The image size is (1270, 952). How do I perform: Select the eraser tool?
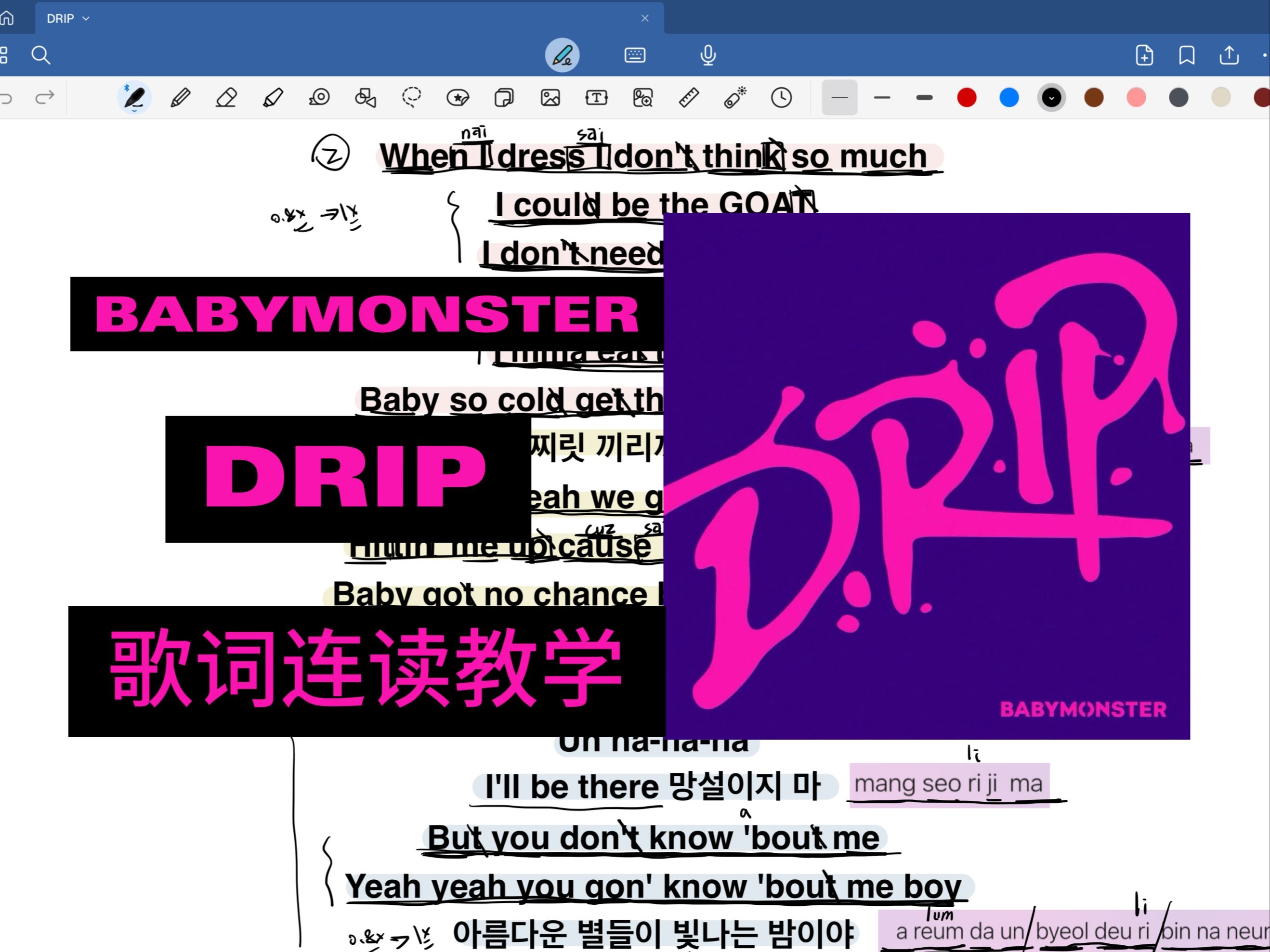click(226, 97)
